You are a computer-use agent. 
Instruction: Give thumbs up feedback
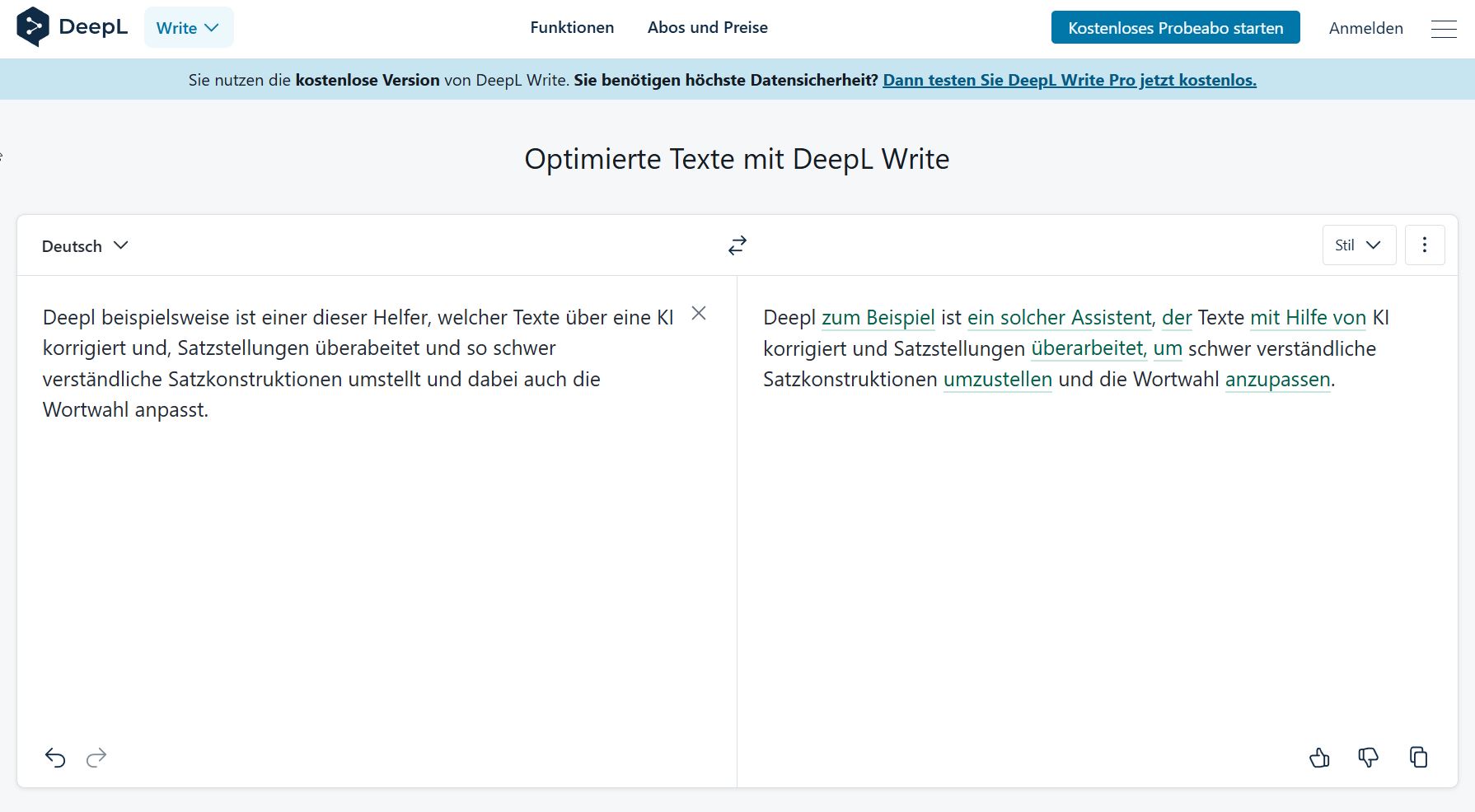[1319, 757]
